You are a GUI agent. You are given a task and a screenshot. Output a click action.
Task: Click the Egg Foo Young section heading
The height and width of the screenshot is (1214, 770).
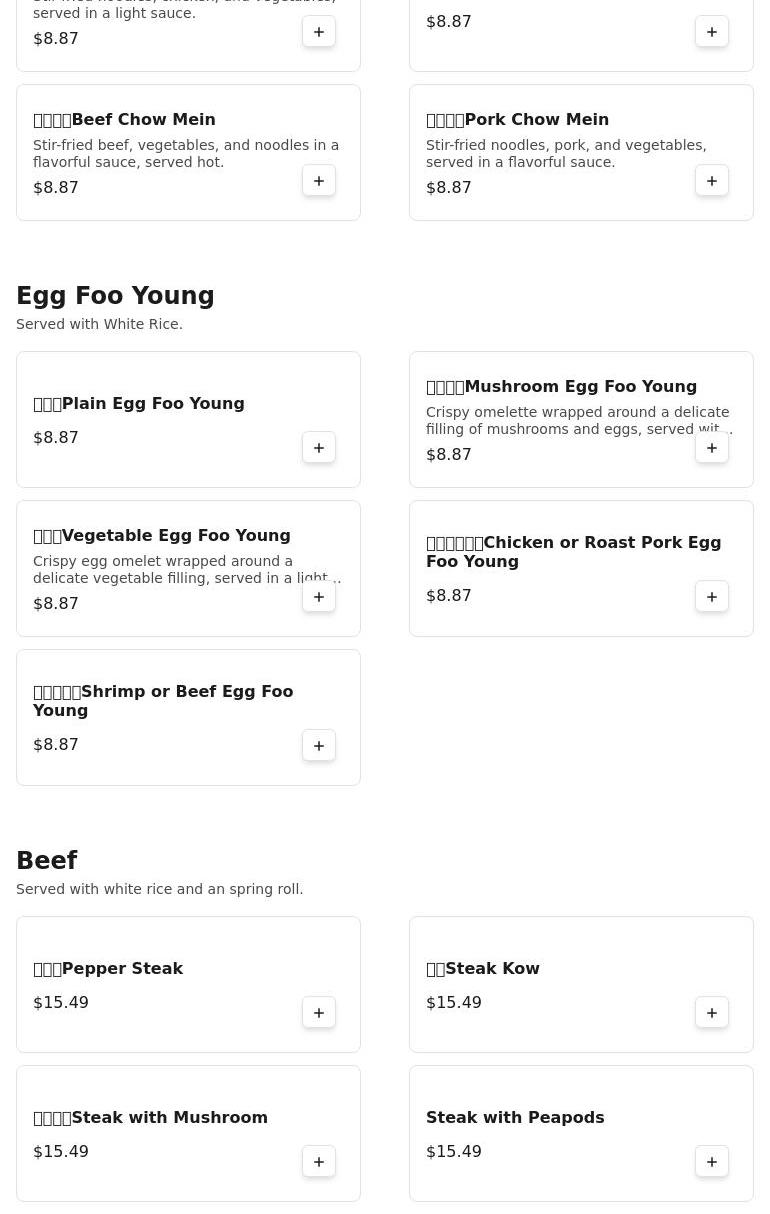[x=115, y=296]
